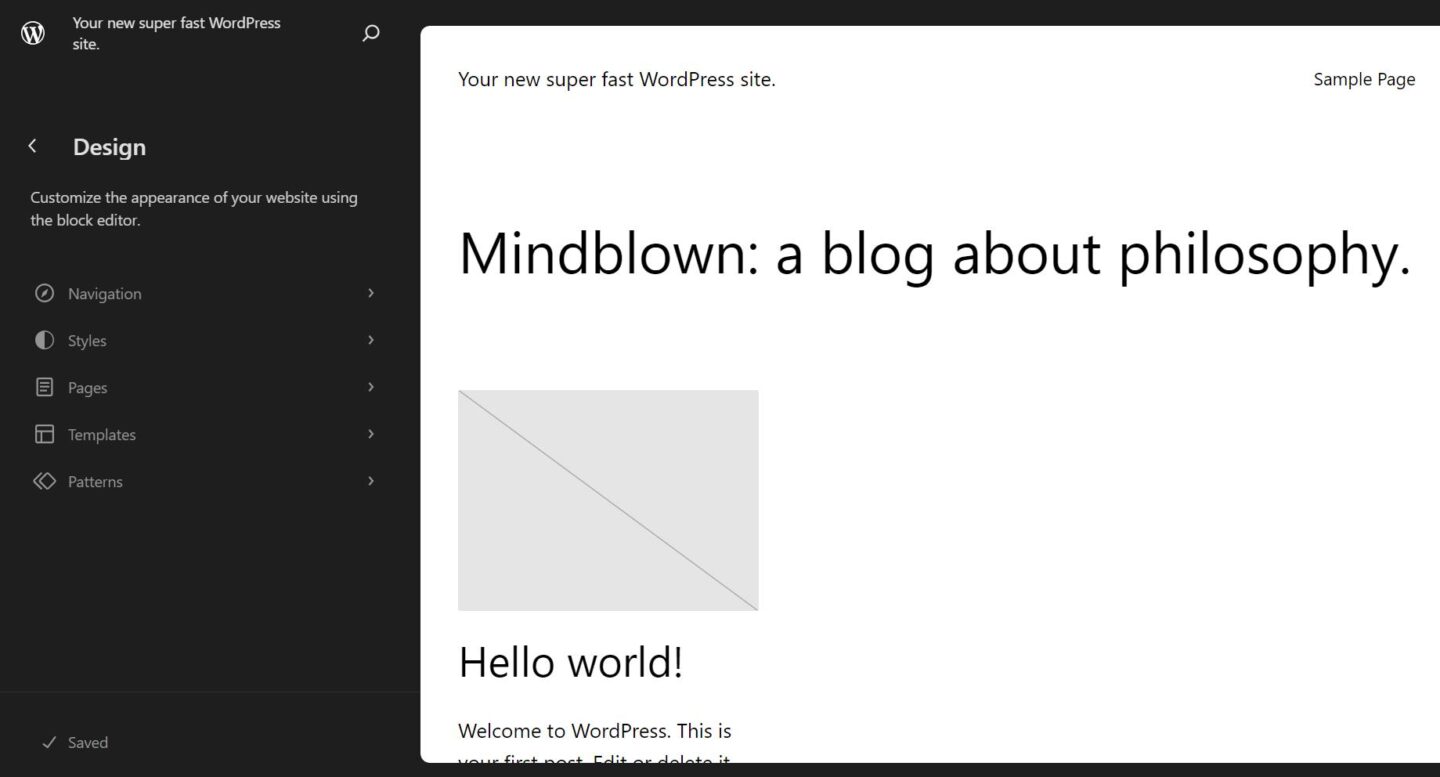The image size is (1440, 777).
Task: Open the Navigation menu item
Action: coord(205,293)
